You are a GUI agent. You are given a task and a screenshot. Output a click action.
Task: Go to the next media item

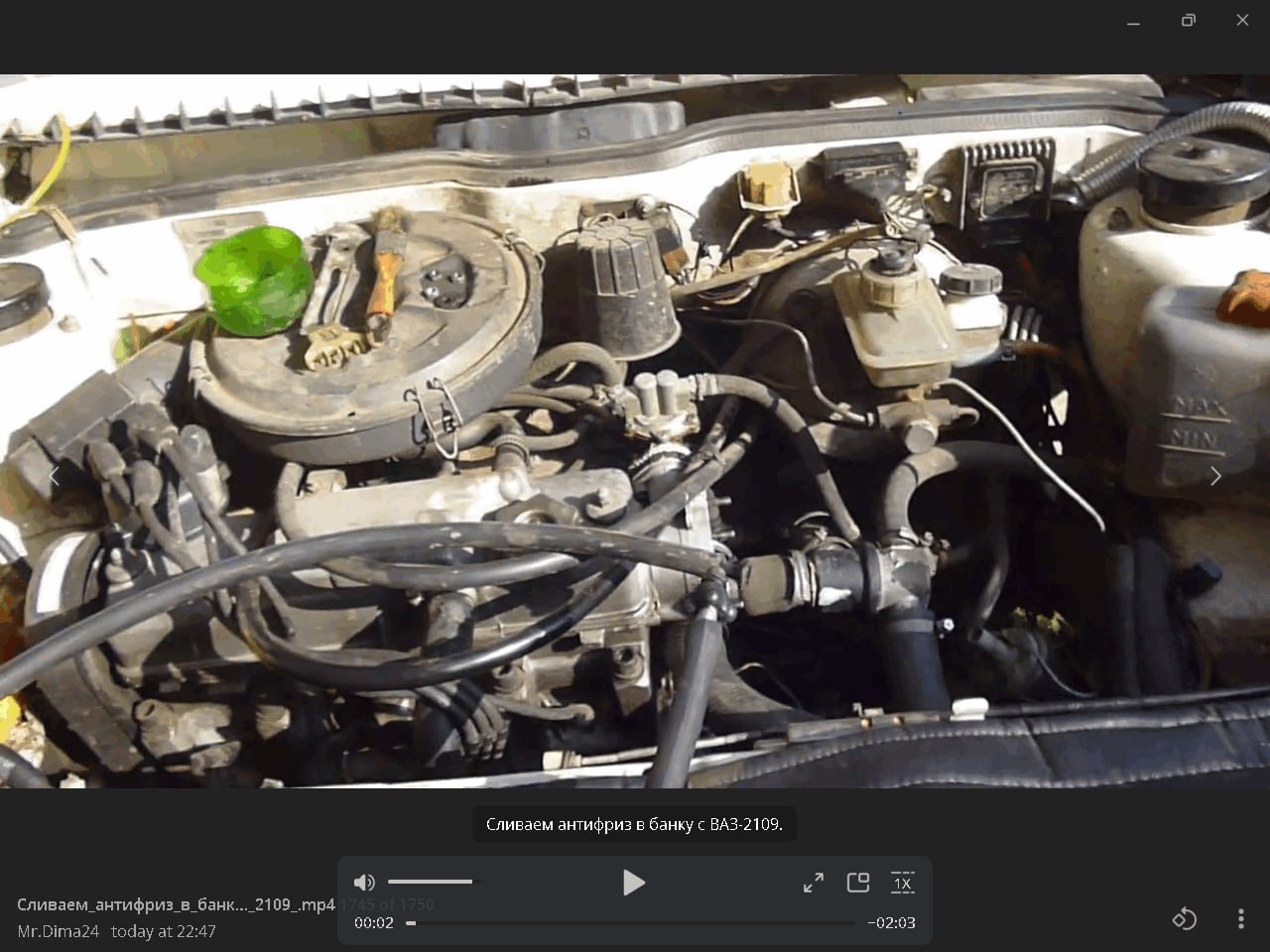click(1215, 476)
